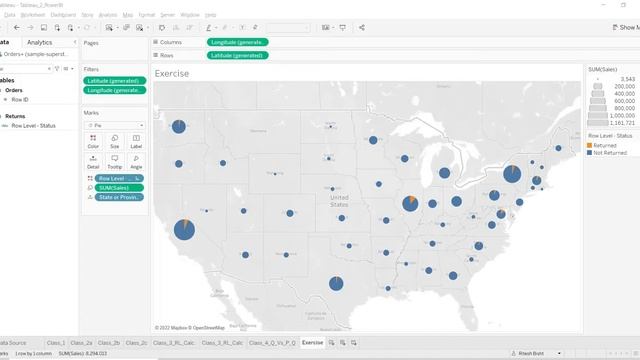640x360 pixels.
Task: Switch to the Class_1 sheet tab
Action: coord(56,343)
